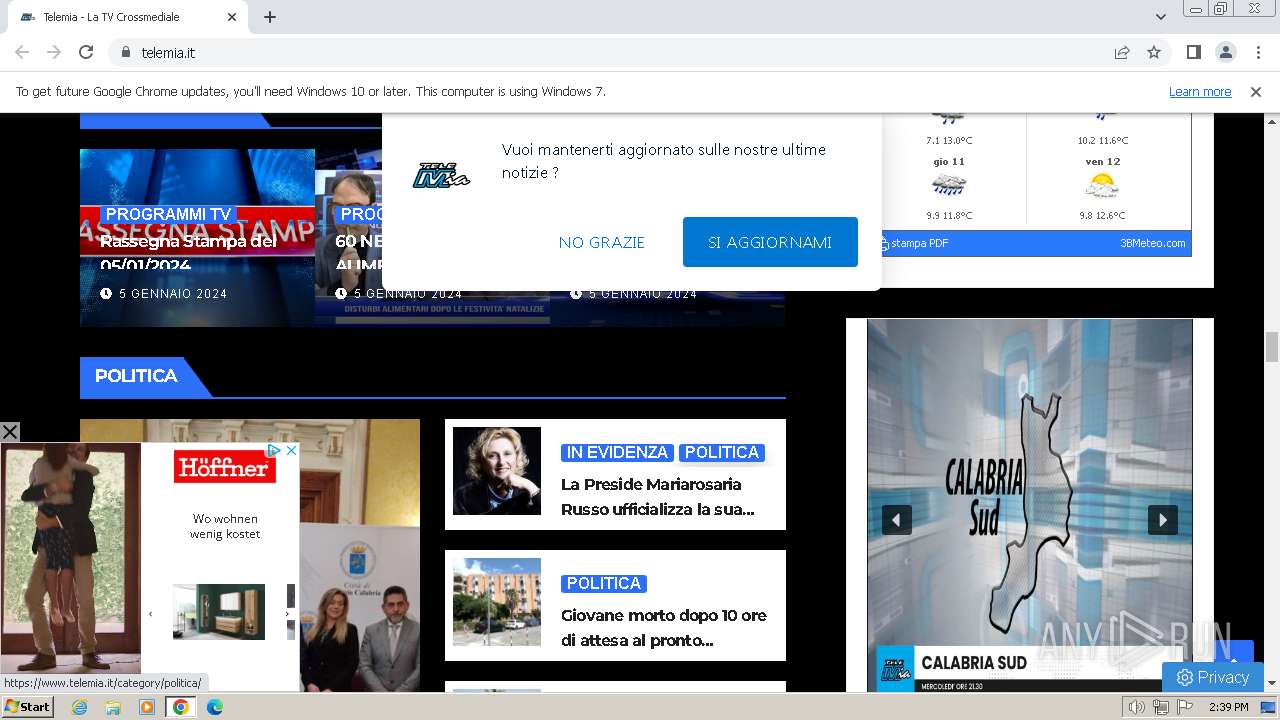Screen dimensions: 1280x720
Task: Go to previous product in Höffner ad
Action: coord(151,613)
